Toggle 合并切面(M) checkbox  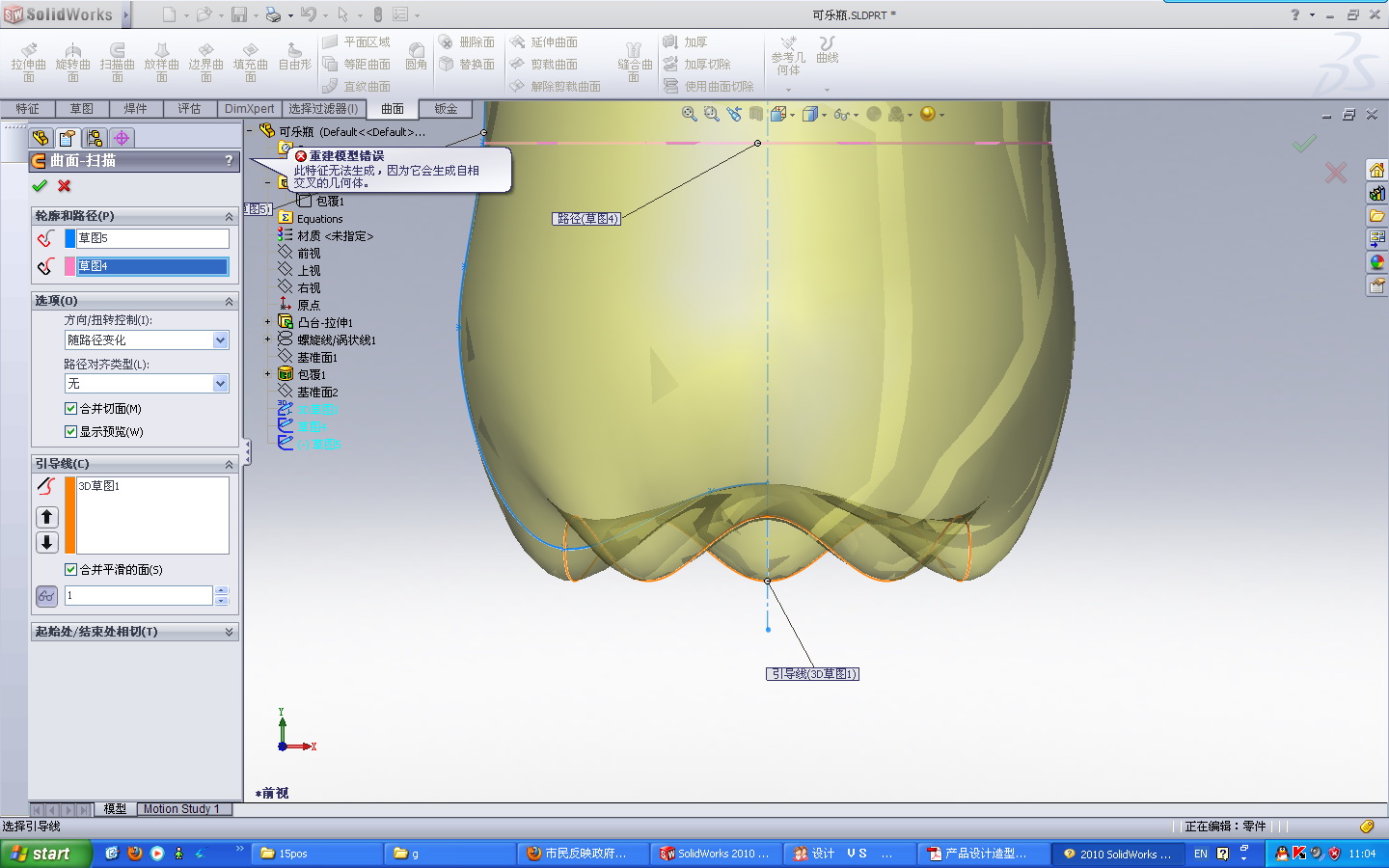pos(70,409)
